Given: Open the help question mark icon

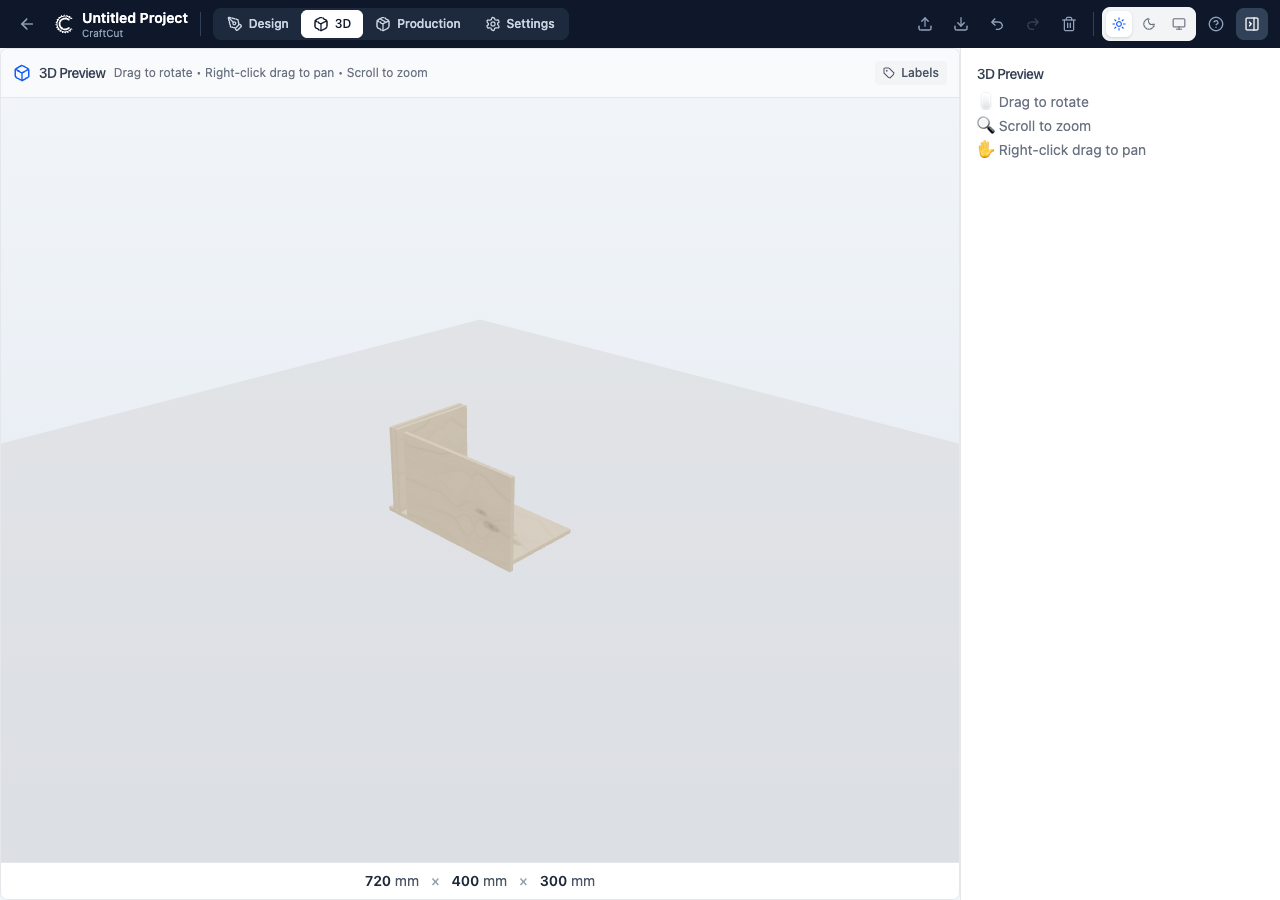Looking at the screenshot, I should point(1215,23).
